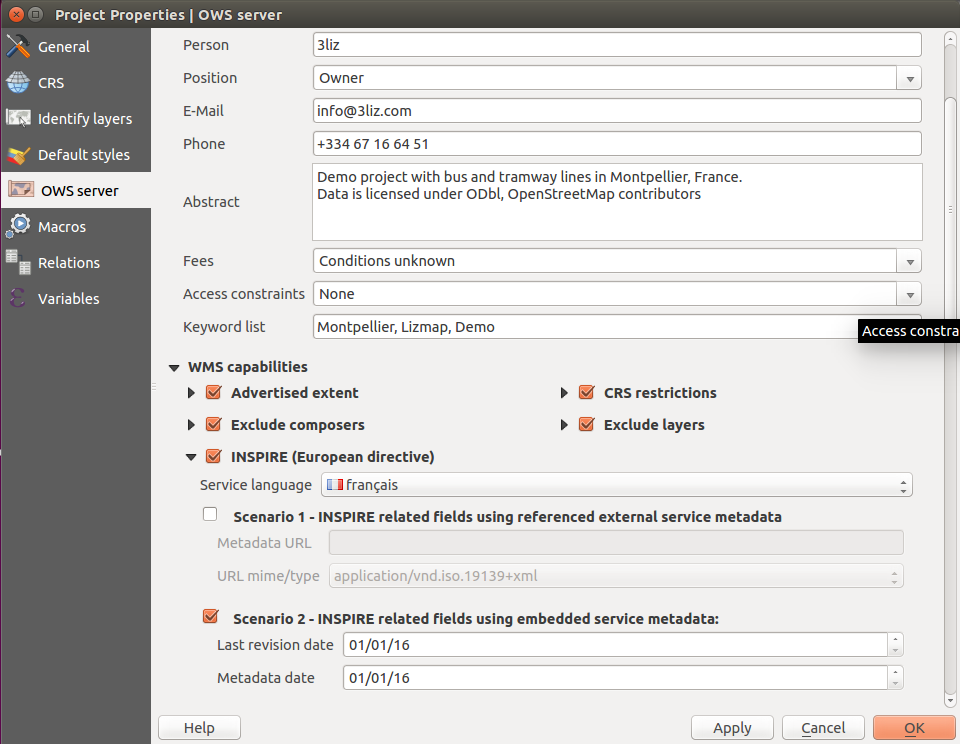Expand the Exclude composers group
Image resolution: width=960 pixels, height=744 pixels.
point(191,424)
